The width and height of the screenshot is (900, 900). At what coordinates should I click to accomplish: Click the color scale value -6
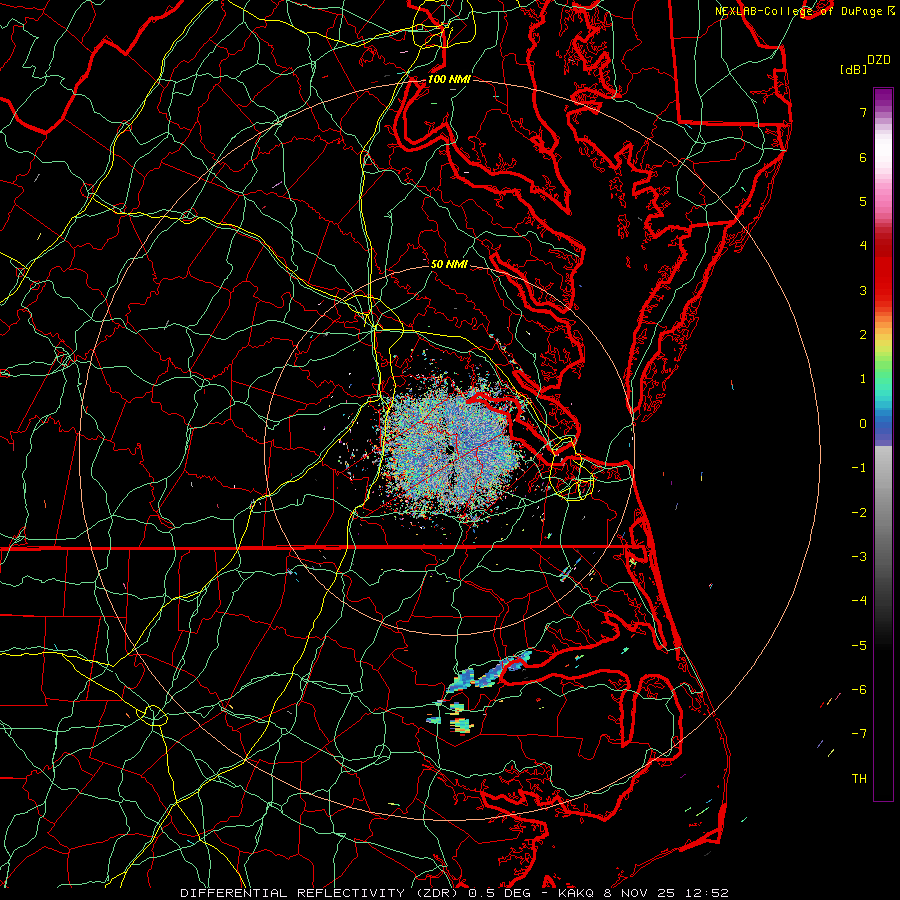pos(859,690)
